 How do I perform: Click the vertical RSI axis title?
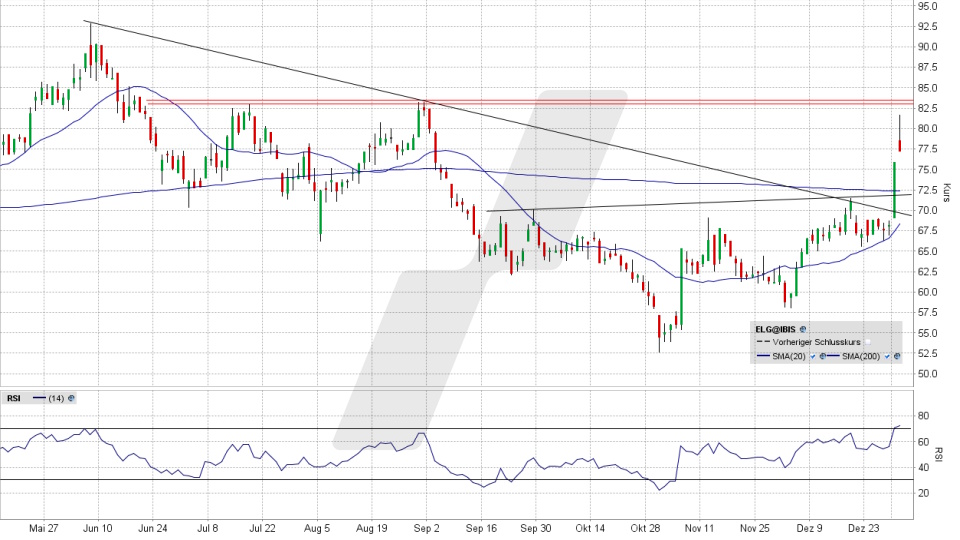[939, 454]
